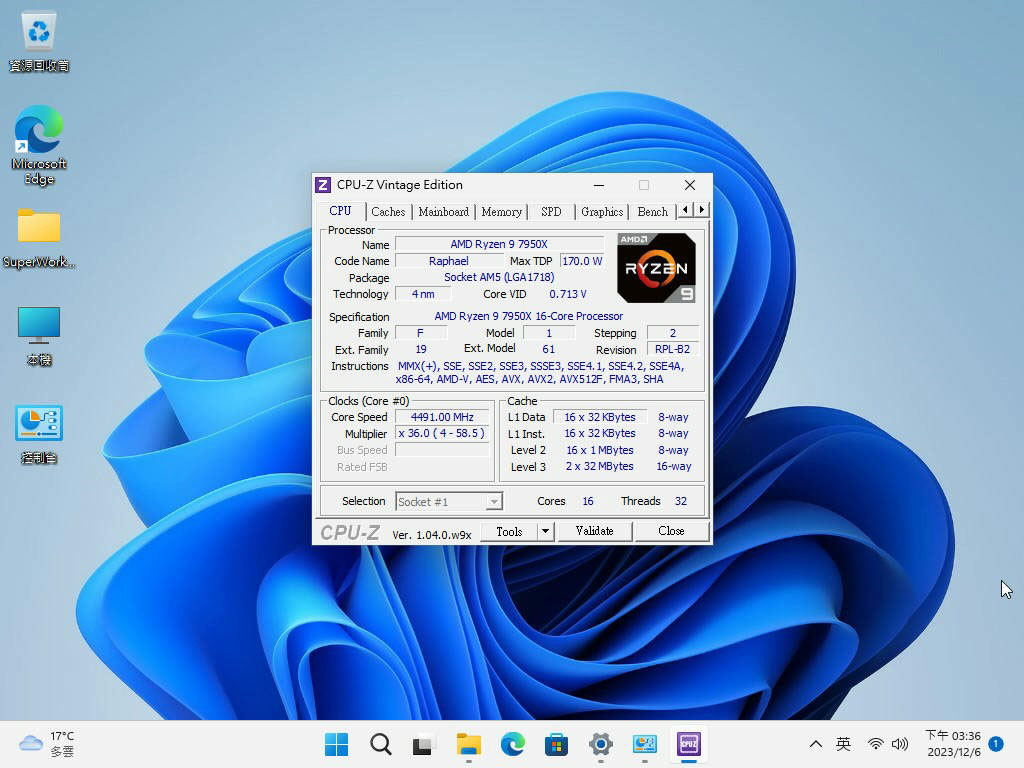
Task: Click the CPU-Z logo at window bottom-left
Action: tap(349, 531)
